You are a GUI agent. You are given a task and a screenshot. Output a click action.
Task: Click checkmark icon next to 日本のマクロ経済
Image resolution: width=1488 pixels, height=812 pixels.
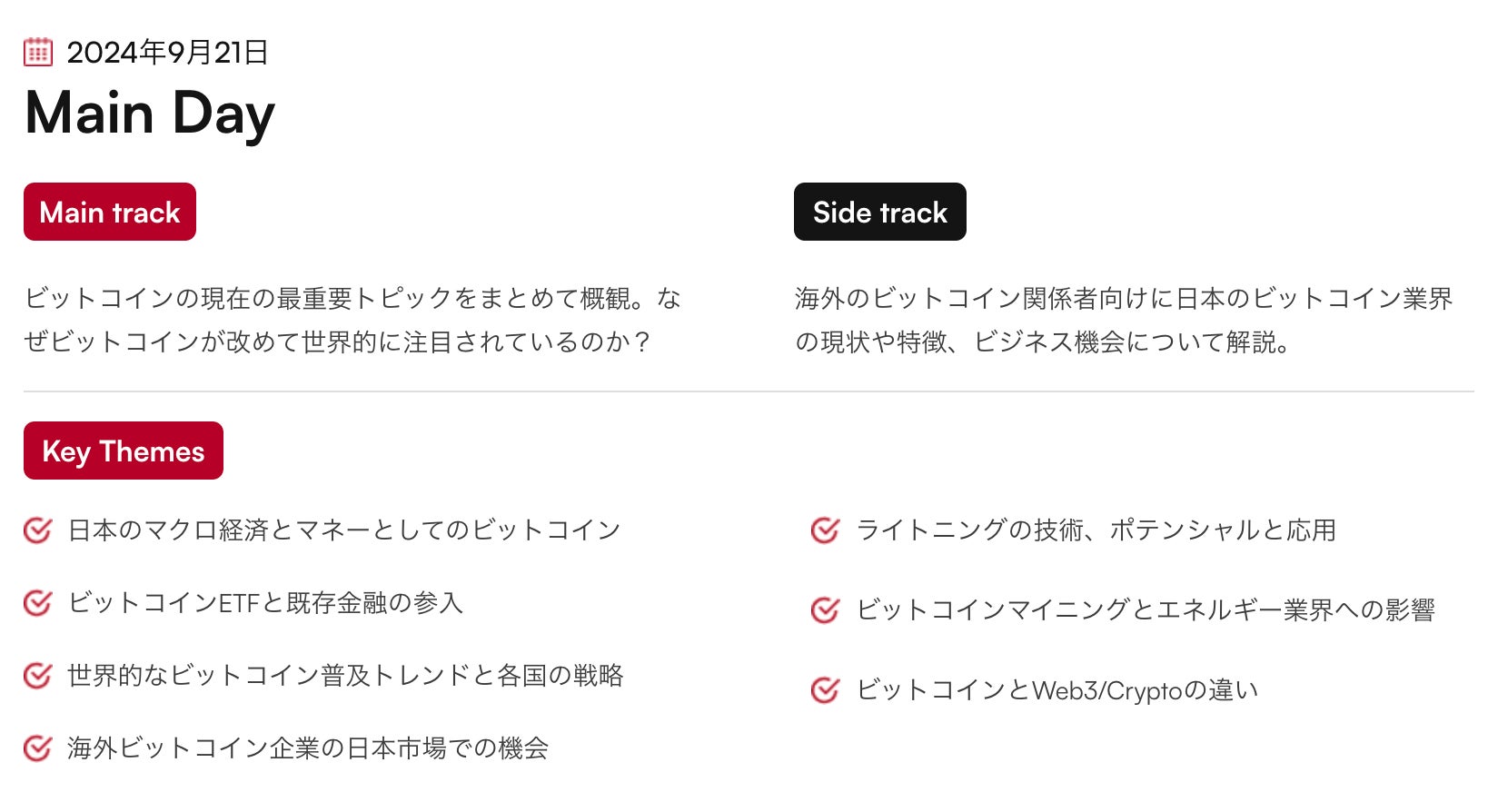tap(37, 530)
